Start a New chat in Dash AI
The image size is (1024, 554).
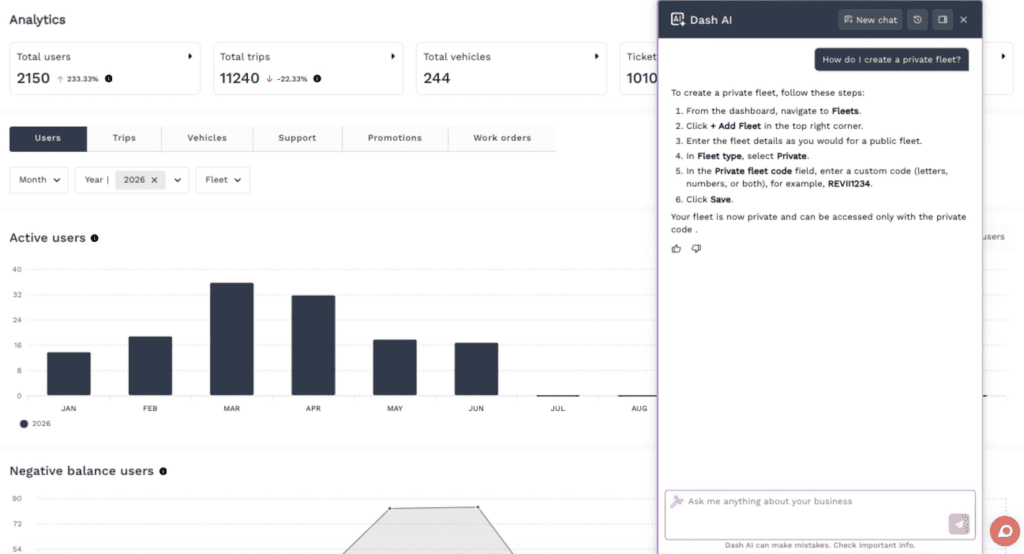(x=870, y=20)
